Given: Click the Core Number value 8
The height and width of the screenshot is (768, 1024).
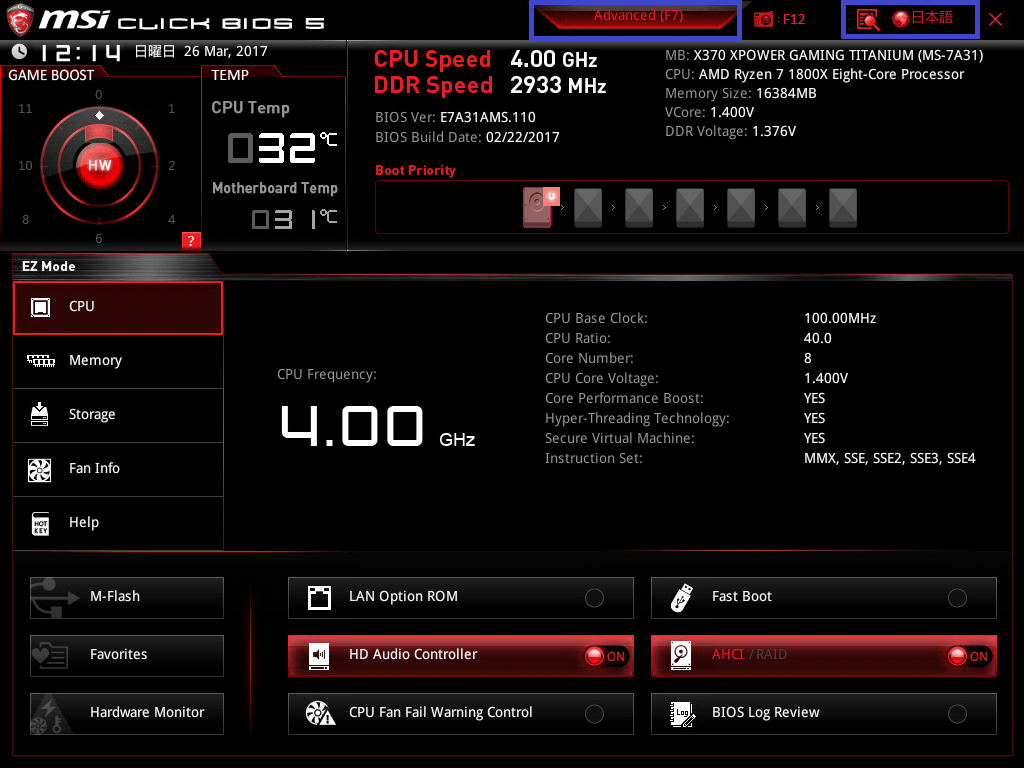Looking at the screenshot, I should pos(808,359).
